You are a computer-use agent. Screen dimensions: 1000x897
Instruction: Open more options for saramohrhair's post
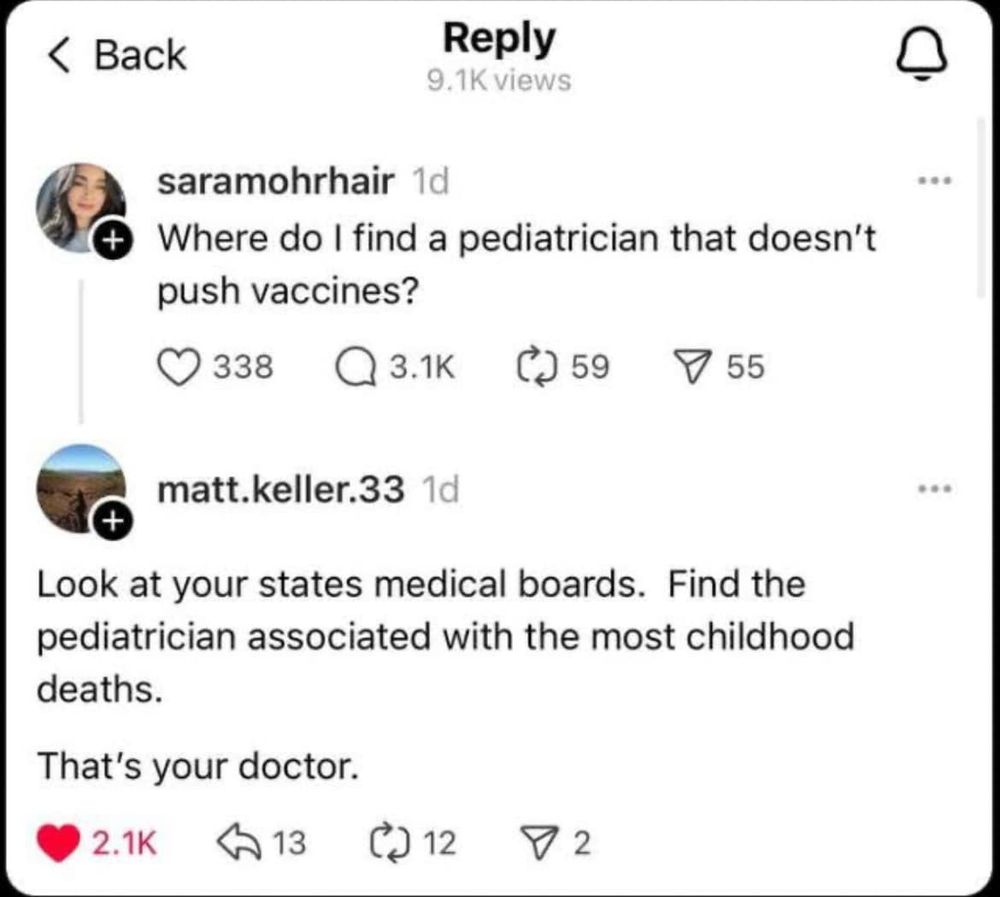[934, 181]
